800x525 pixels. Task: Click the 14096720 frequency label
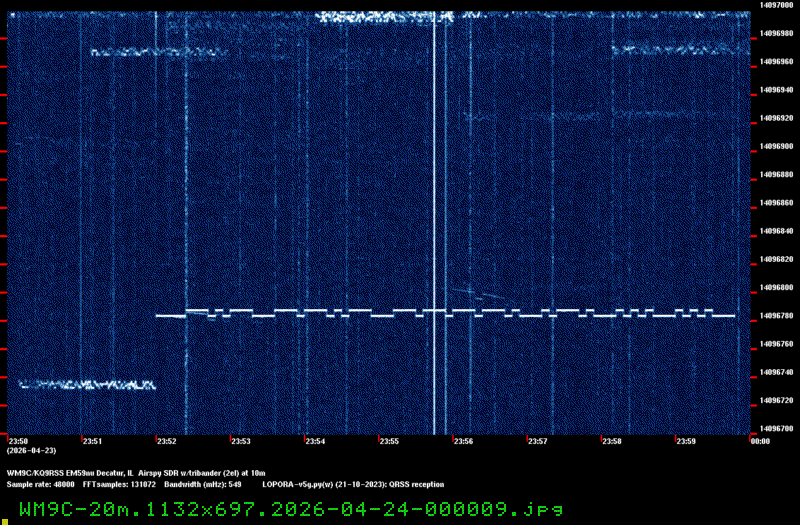coord(776,401)
